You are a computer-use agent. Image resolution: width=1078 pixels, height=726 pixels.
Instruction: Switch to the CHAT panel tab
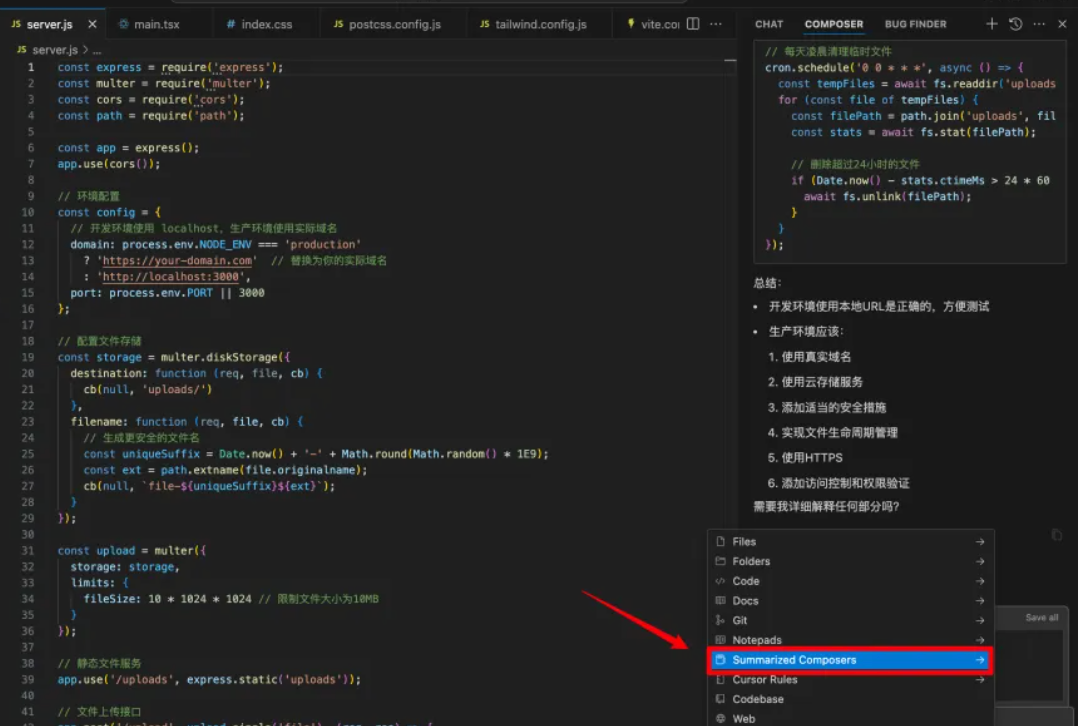769,24
